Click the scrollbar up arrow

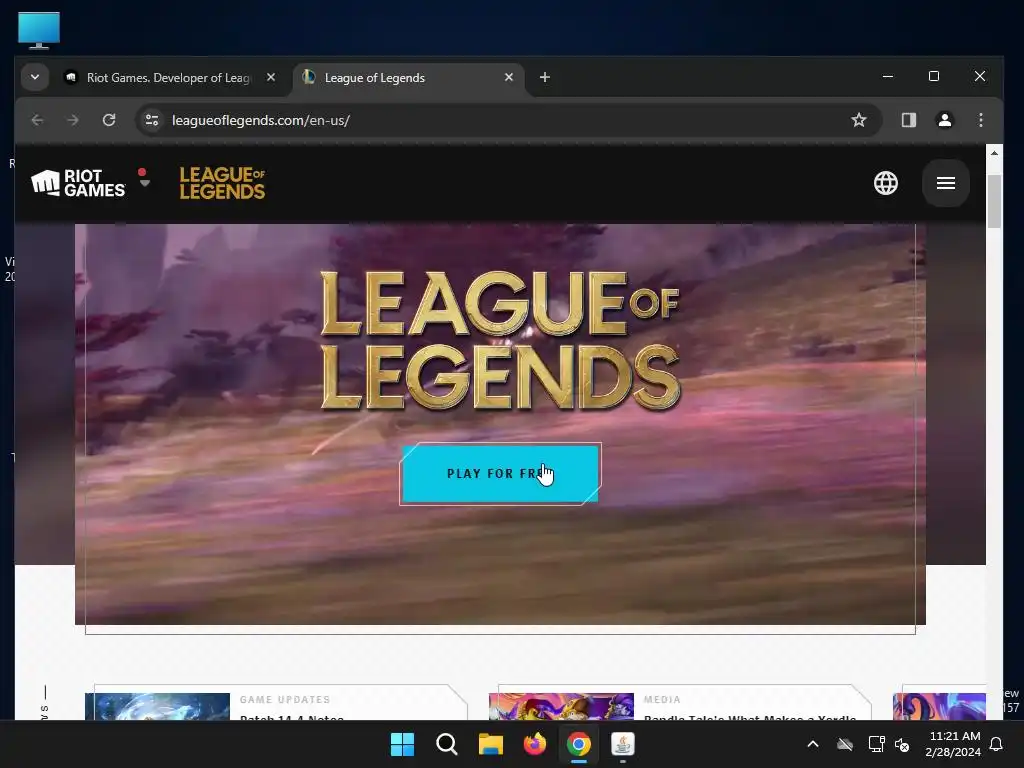(994, 153)
